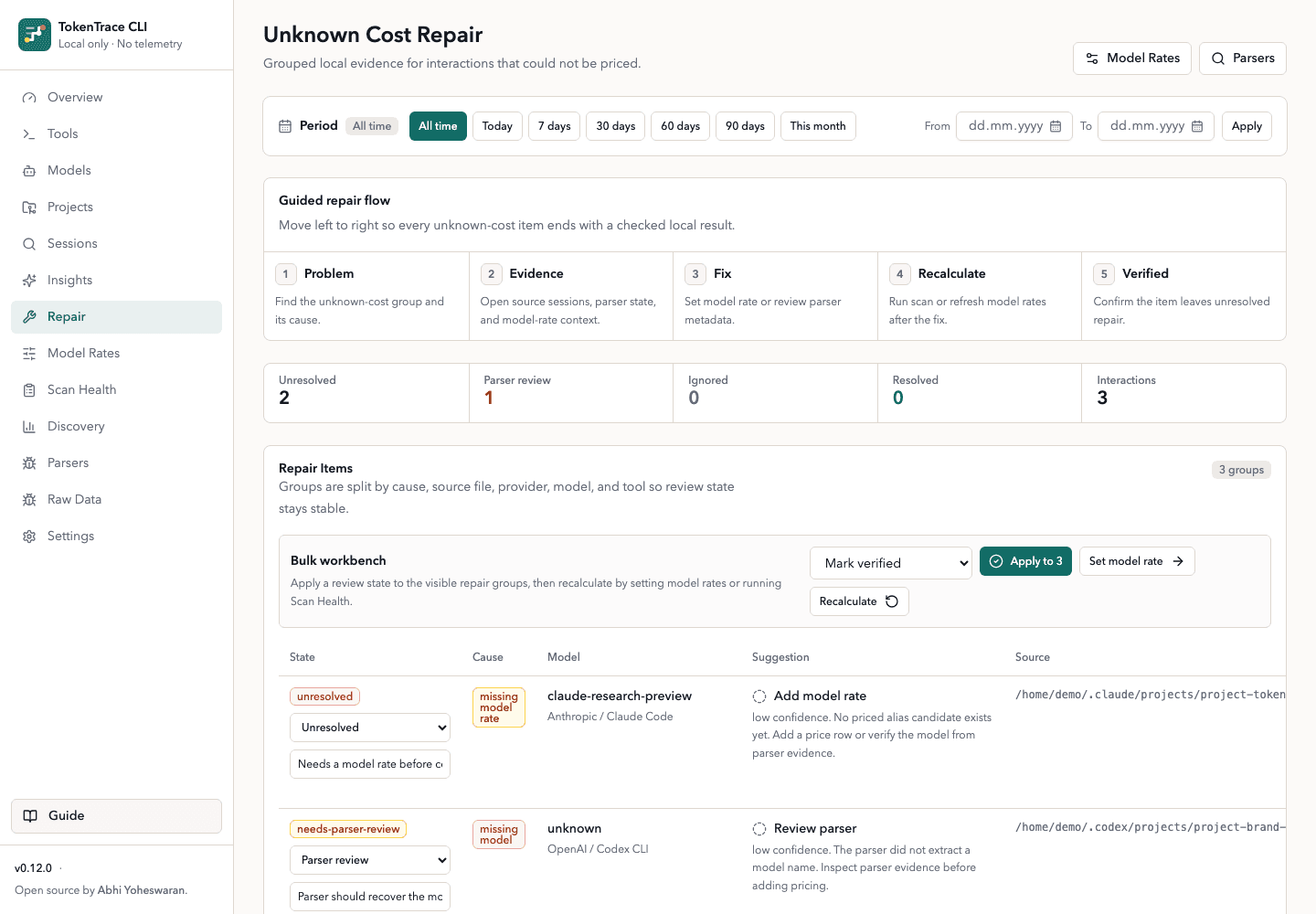Click the Discovery bar chart icon
Viewport: 1316px width, 914px height.
(x=29, y=427)
